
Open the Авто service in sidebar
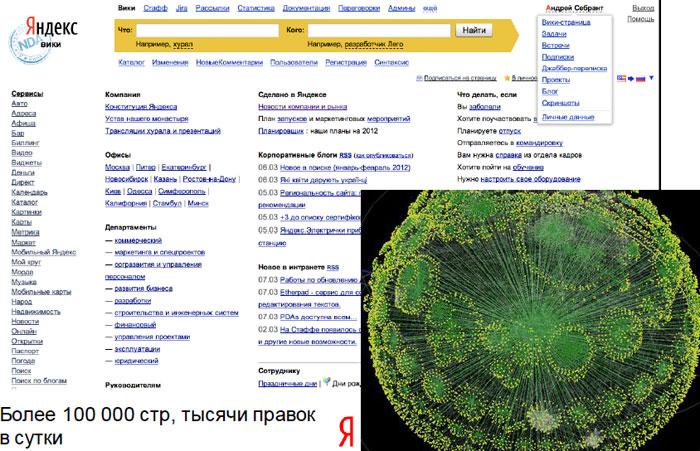(x=20, y=104)
